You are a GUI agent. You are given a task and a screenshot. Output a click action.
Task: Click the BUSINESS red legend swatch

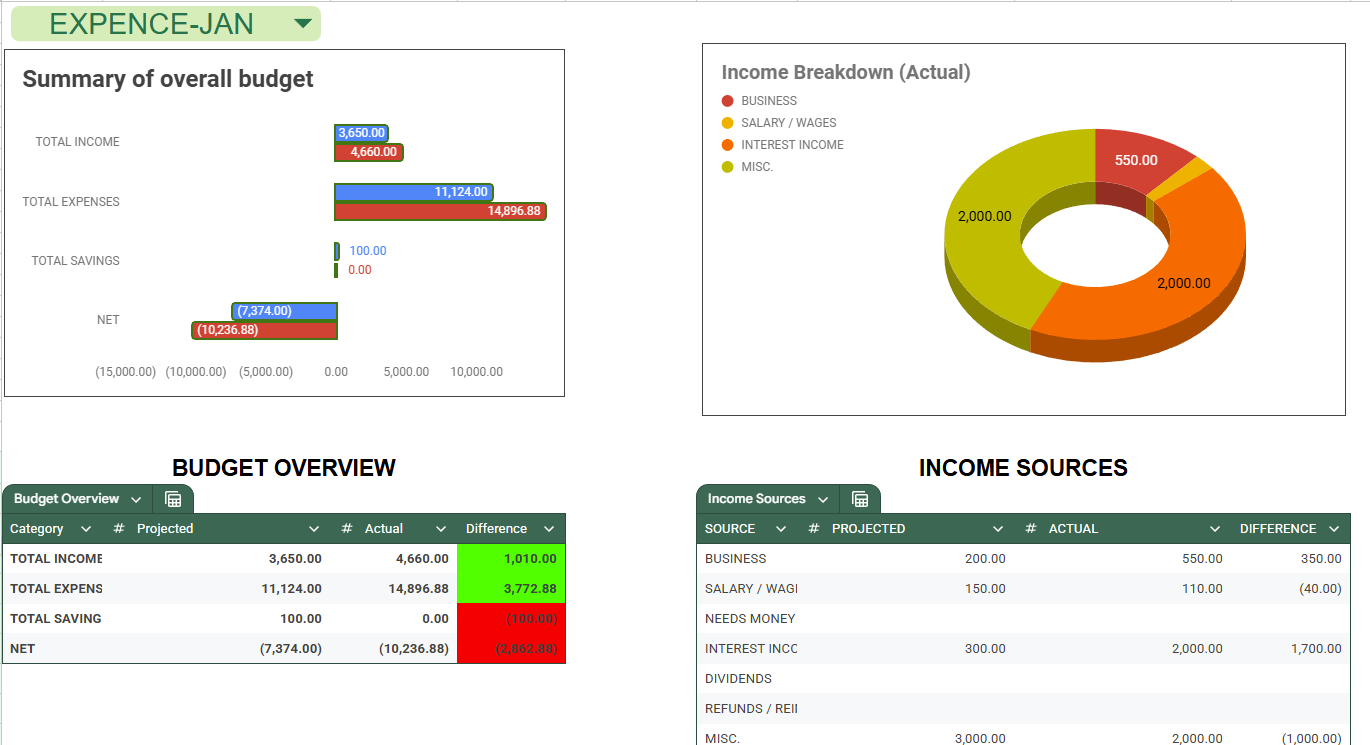[727, 101]
